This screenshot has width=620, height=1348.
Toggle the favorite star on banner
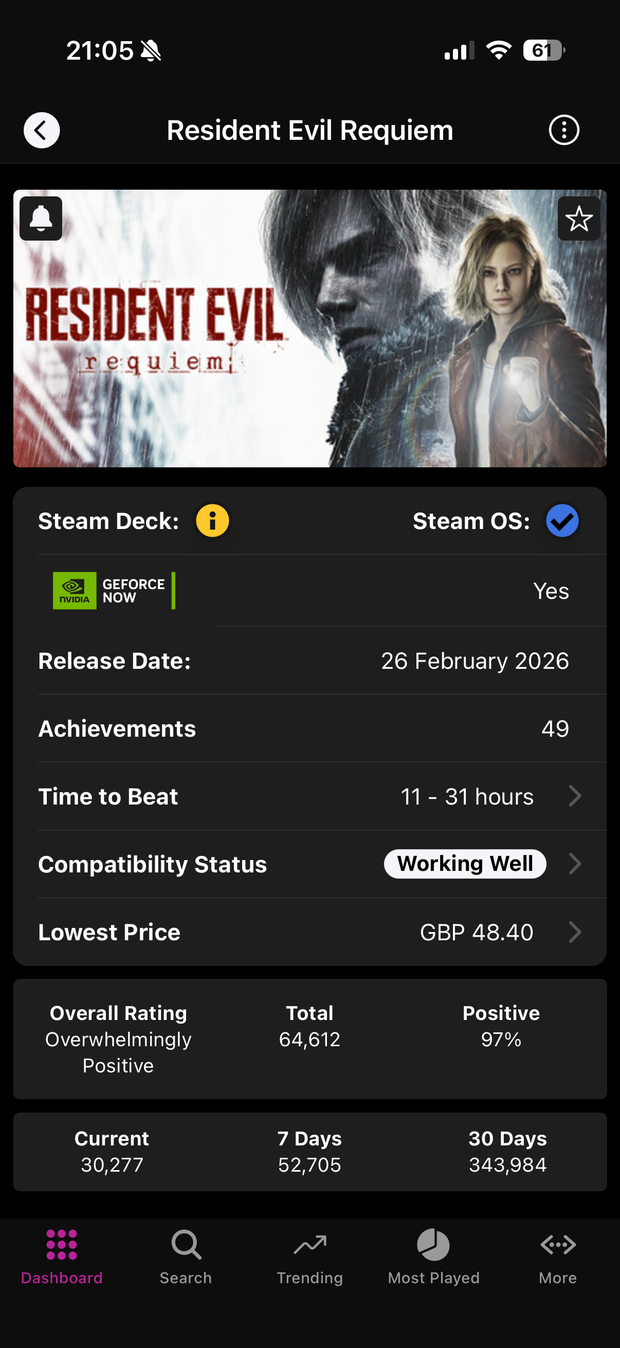pos(579,218)
